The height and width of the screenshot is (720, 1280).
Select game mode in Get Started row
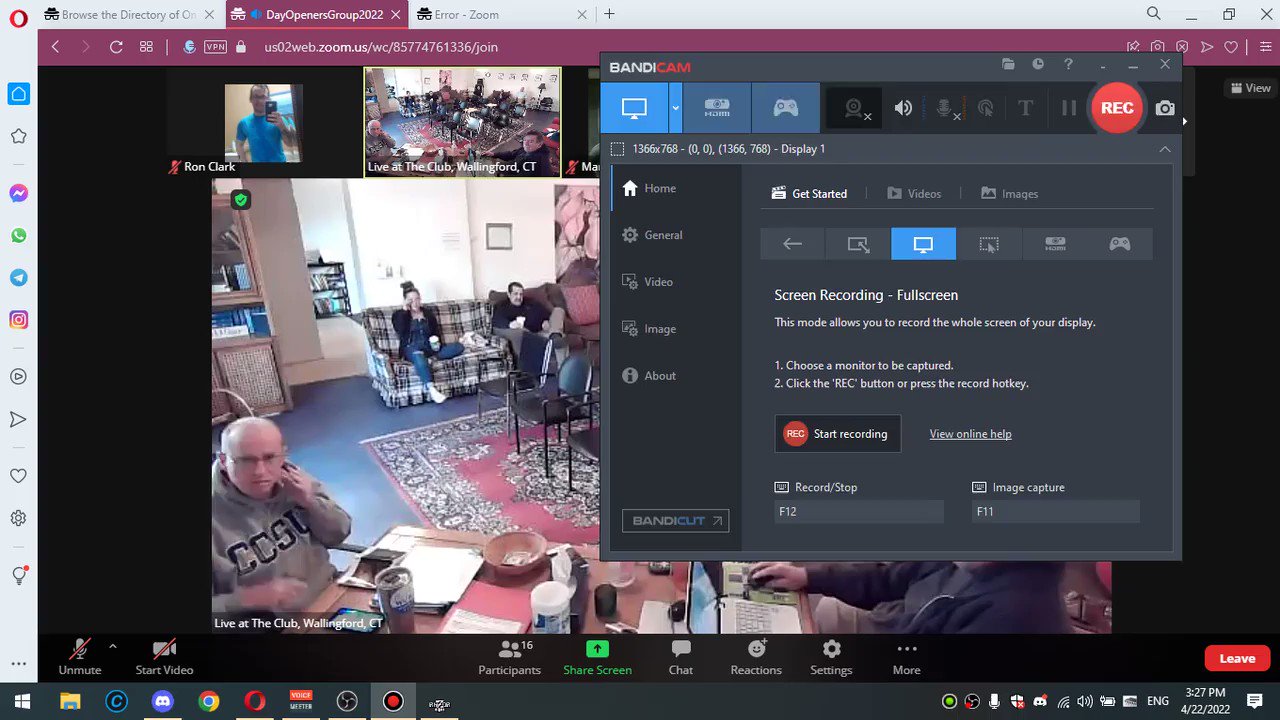1120,244
